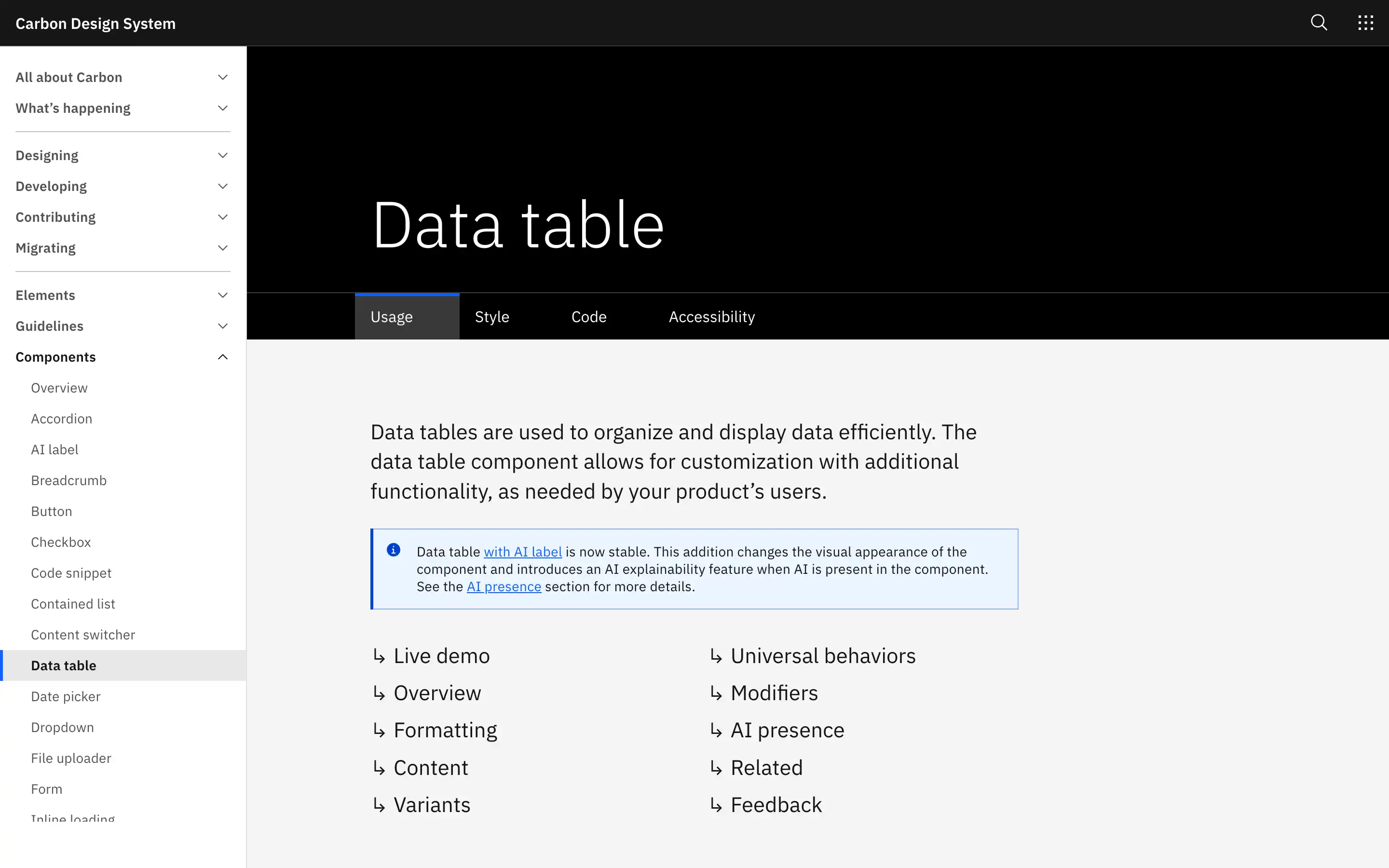Select Date picker in the sidebar
This screenshot has height=868, width=1389.
click(66, 696)
